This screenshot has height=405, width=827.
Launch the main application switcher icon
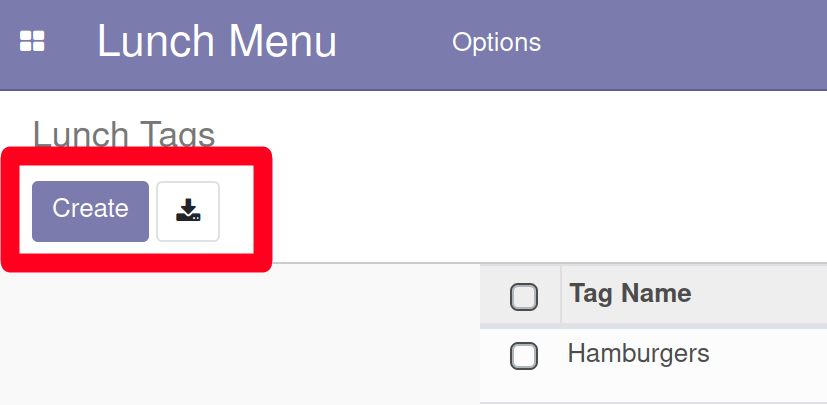(x=32, y=41)
